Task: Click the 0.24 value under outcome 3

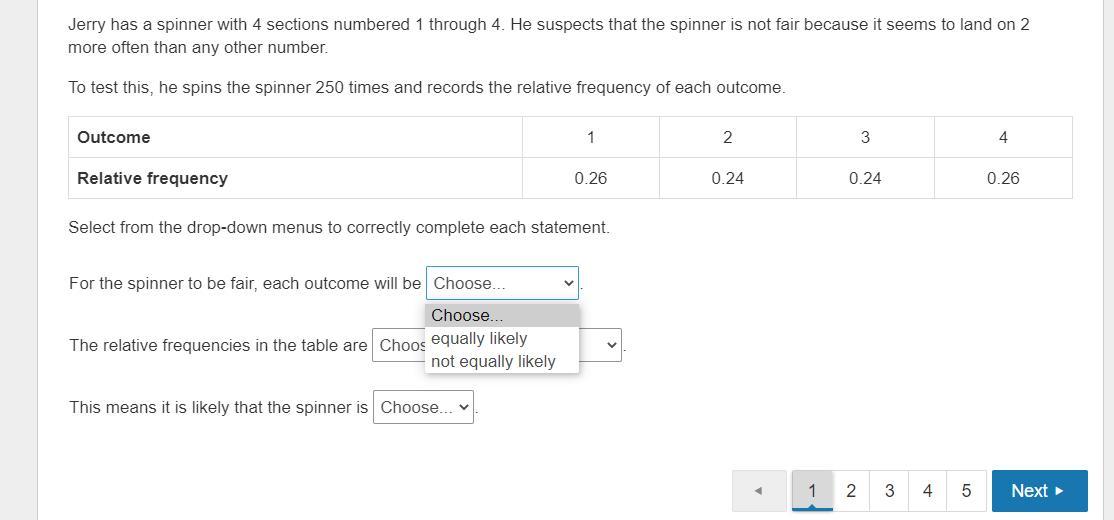Action: 865,178
